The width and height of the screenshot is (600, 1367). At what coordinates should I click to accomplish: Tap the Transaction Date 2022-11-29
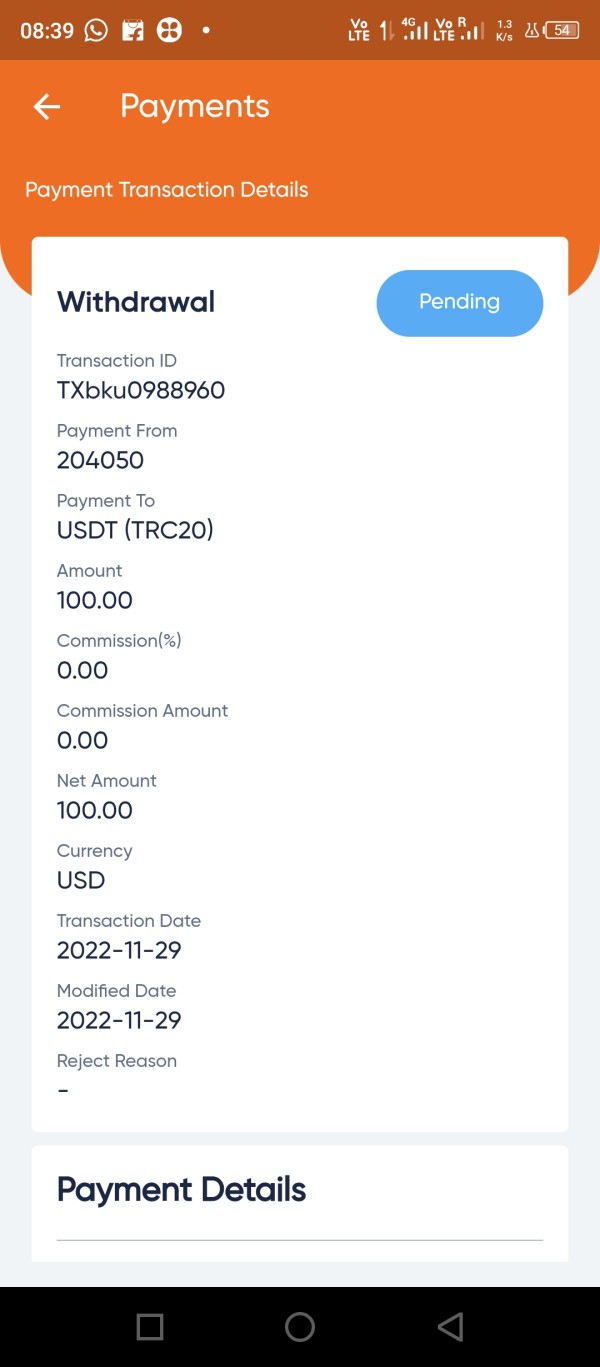pos(119,950)
